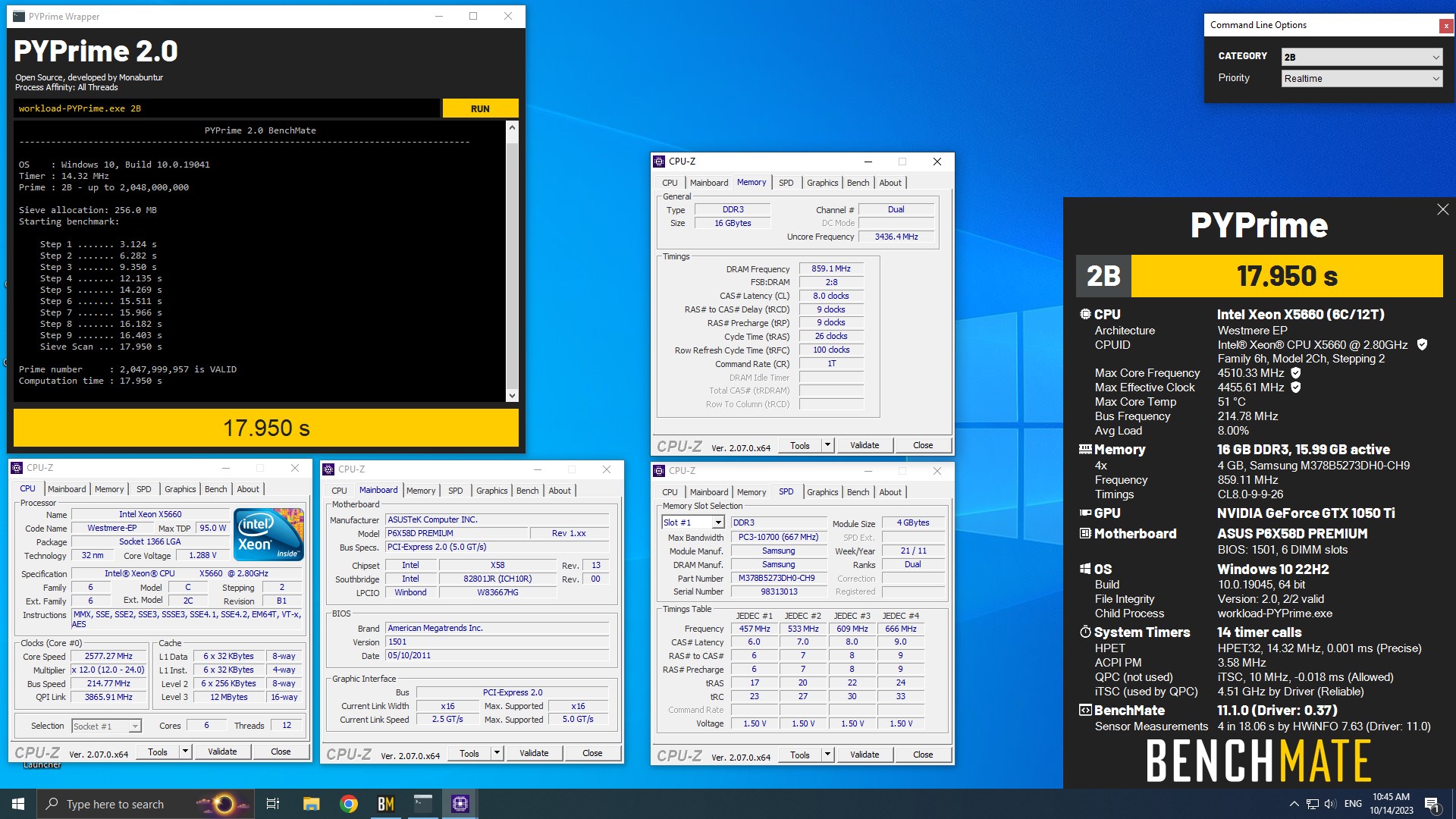Screen dimensions: 1456x819
Task: Click Validate in CPU tab window
Action: pos(222,752)
